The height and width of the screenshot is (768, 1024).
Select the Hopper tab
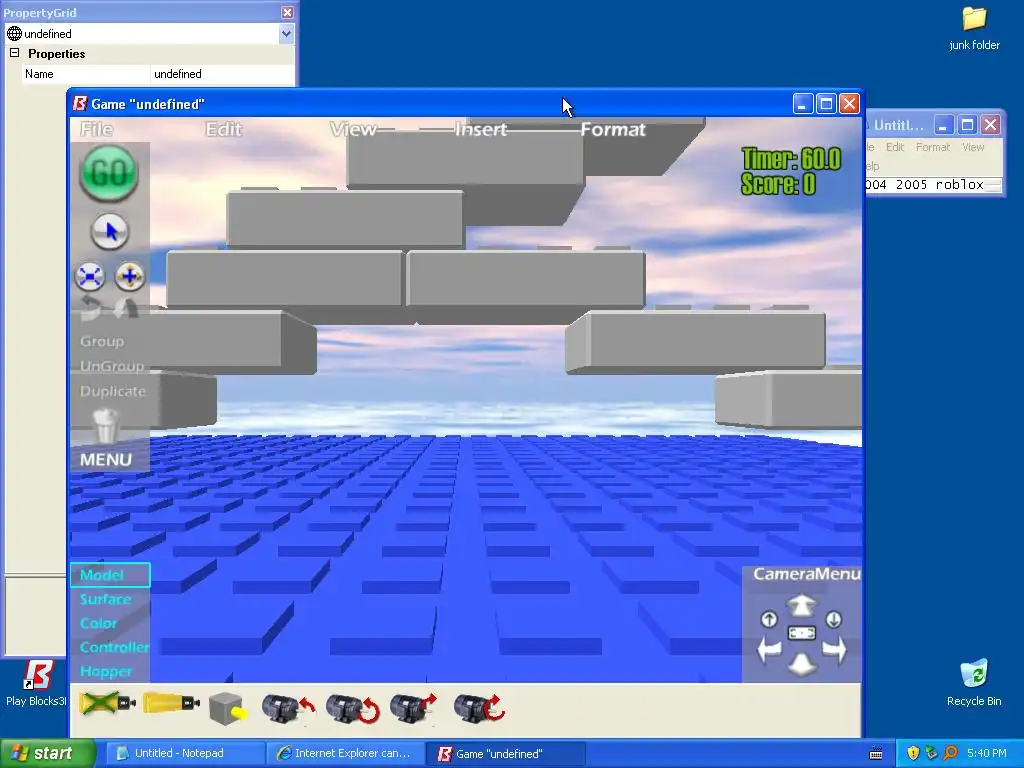click(106, 671)
